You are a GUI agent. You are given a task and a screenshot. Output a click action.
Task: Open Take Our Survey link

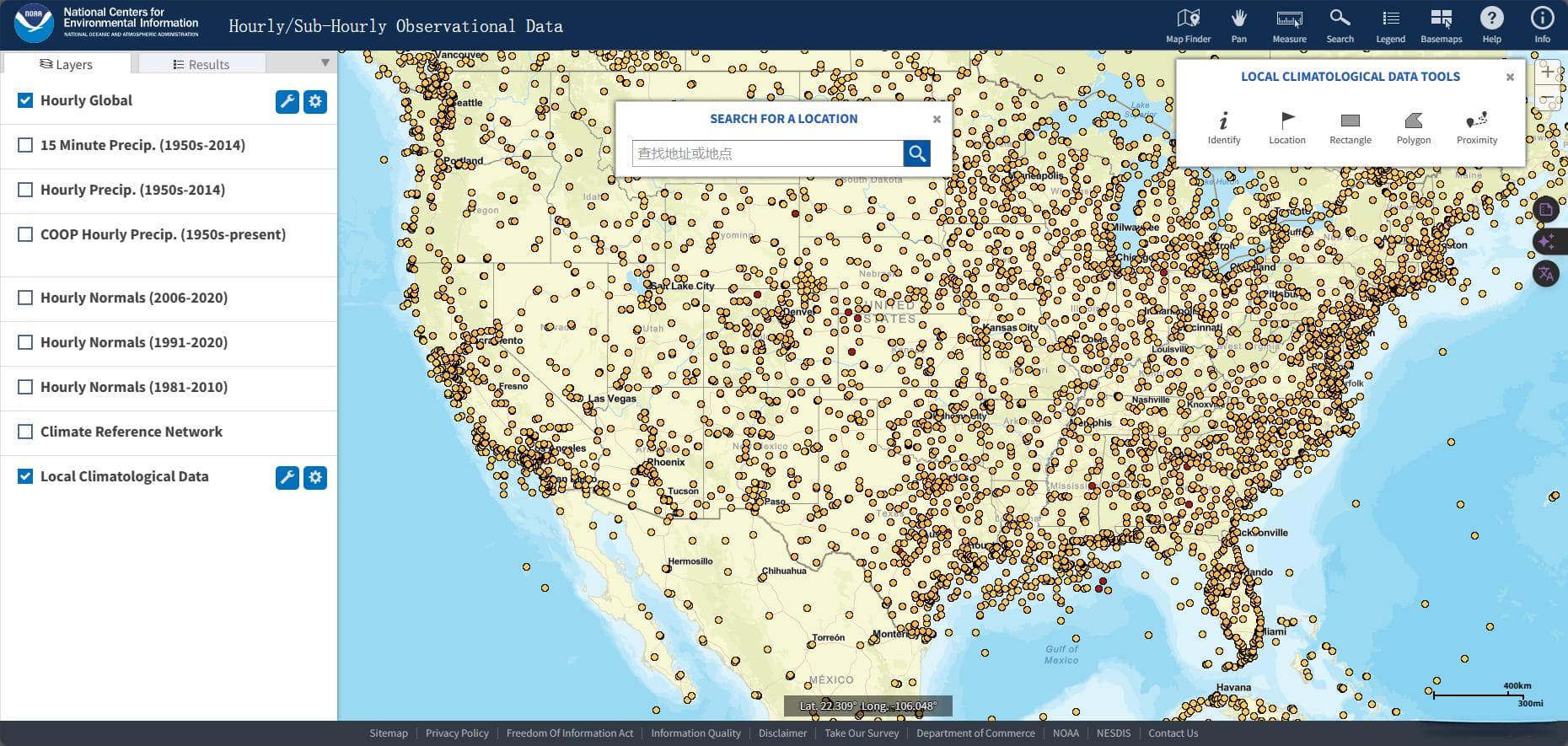[862, 733]
